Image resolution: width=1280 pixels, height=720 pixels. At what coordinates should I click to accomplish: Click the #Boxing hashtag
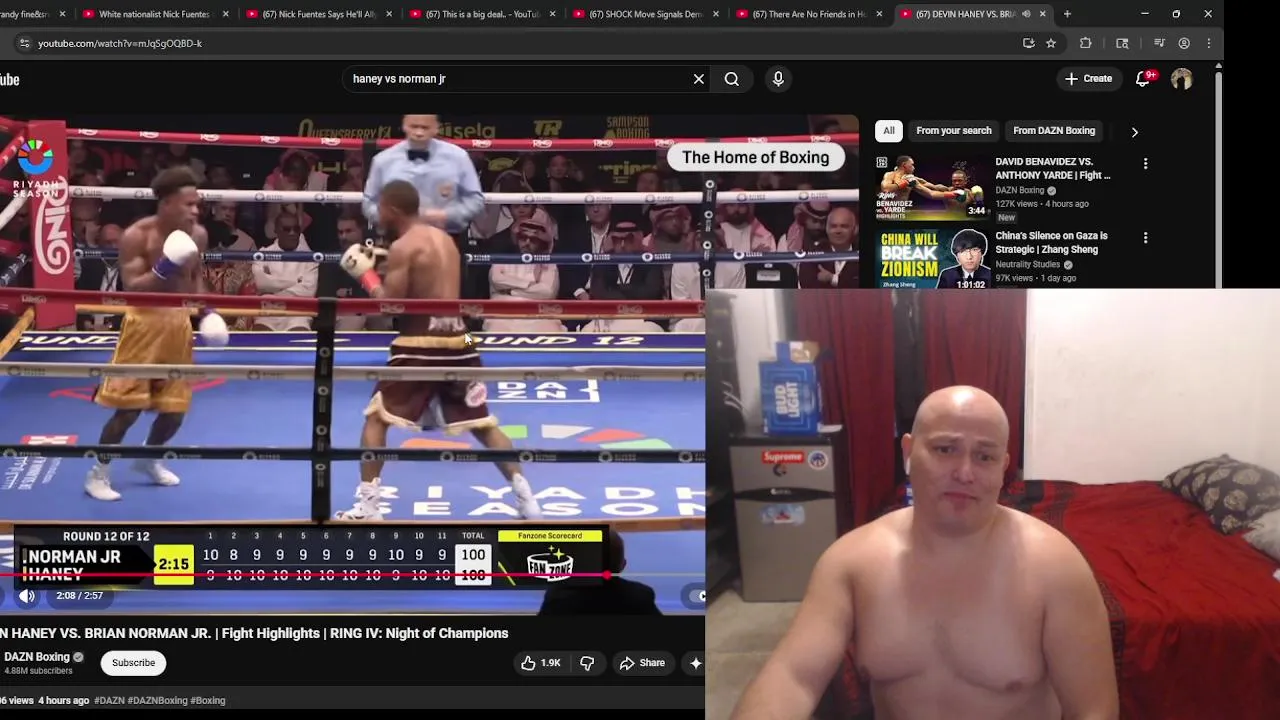(208, 701)
